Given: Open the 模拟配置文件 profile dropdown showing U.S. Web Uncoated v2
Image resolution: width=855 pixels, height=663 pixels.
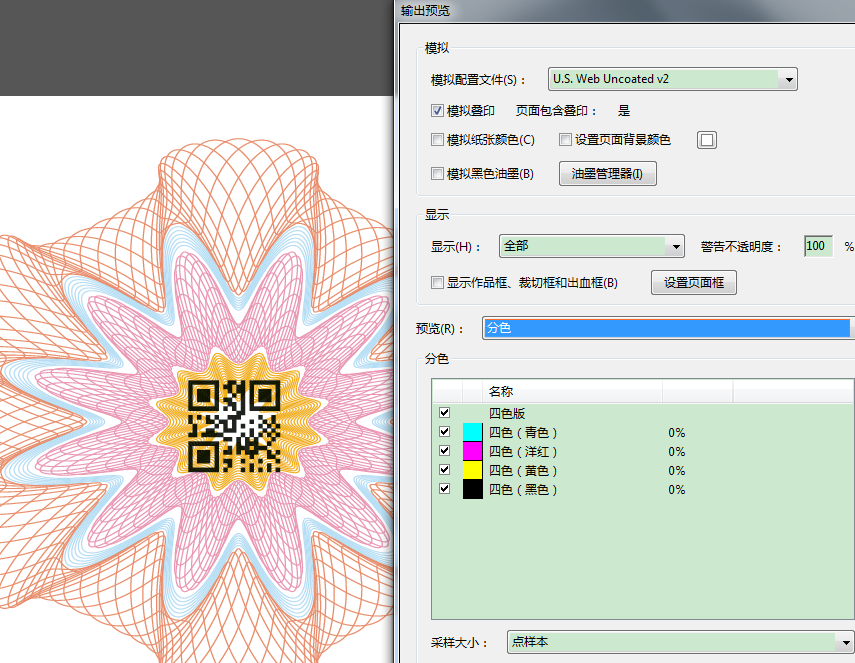Looking at the screenshot, I should click(x=789, y=79).
